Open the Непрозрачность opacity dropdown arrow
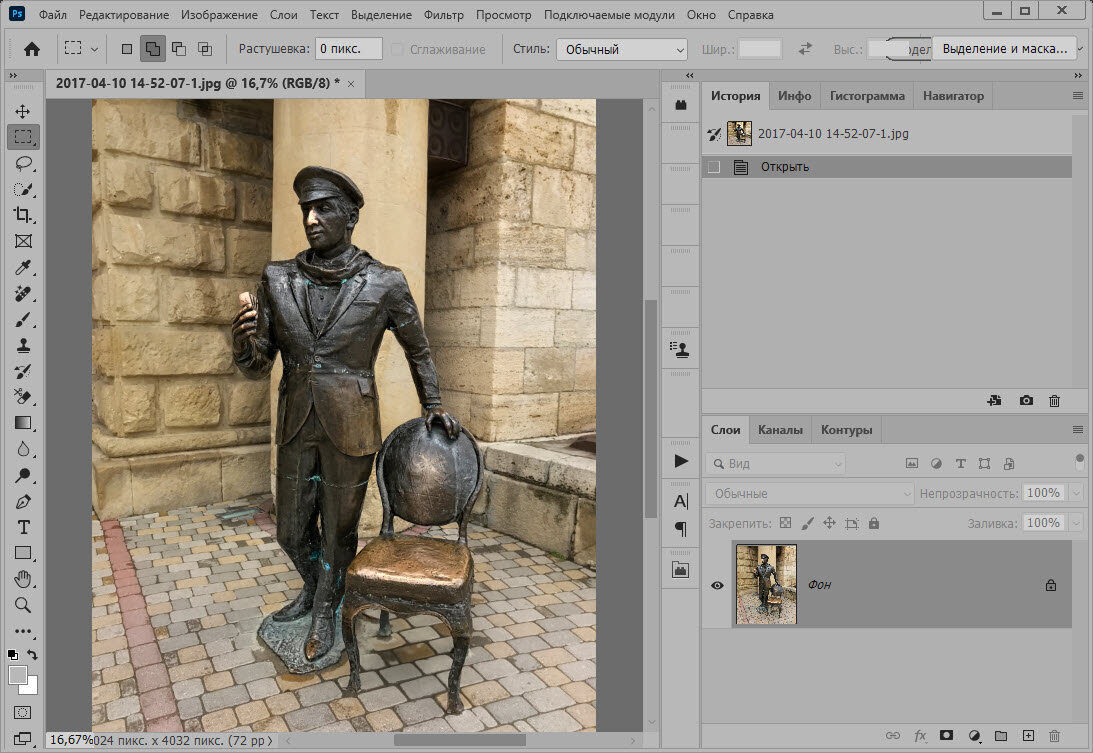The width and height of the screenshot is (1093, 753). click(1076, 493)
